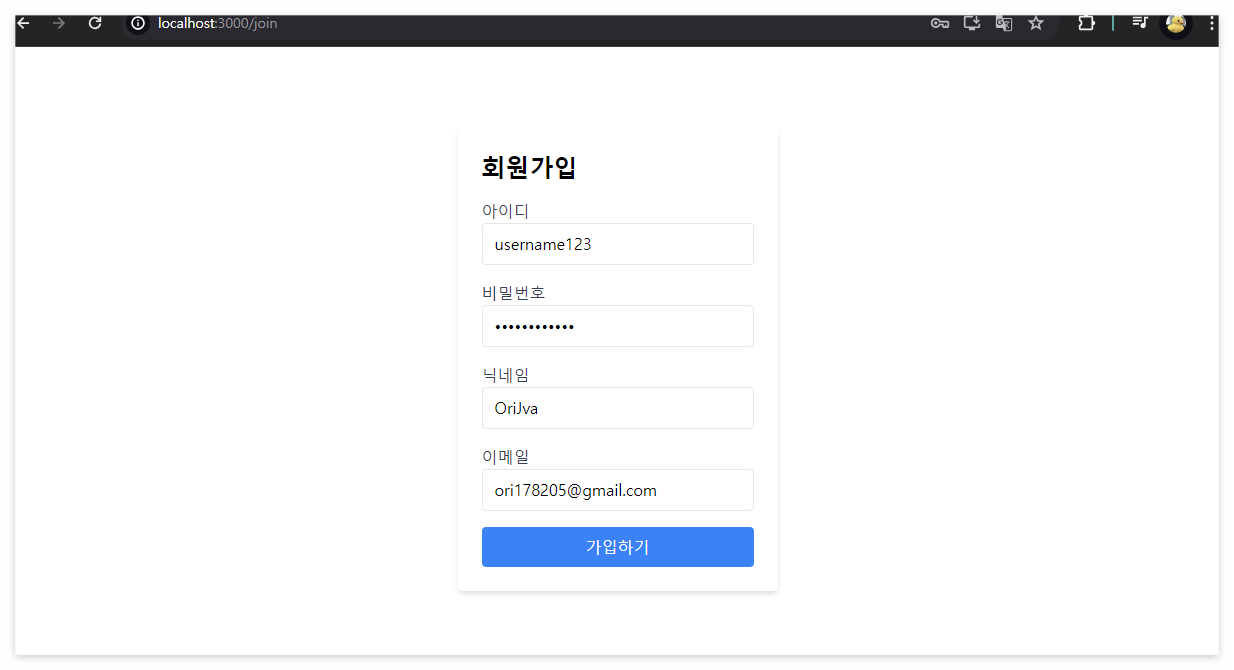Click the 이메일 label
The width and height of the screenshot is (1234, 670).
pos(505,457)
